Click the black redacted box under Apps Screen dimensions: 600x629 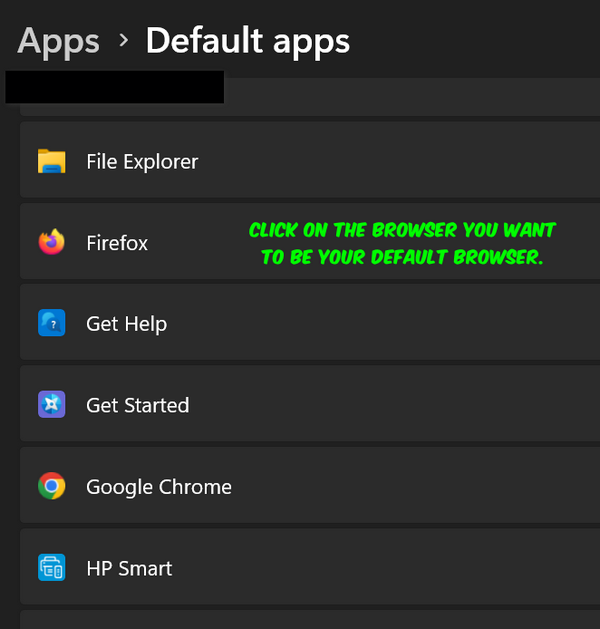[115, 87]
